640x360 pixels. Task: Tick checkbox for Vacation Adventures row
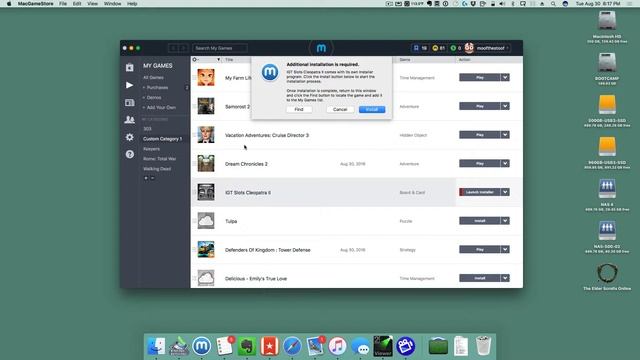(194, 135)
